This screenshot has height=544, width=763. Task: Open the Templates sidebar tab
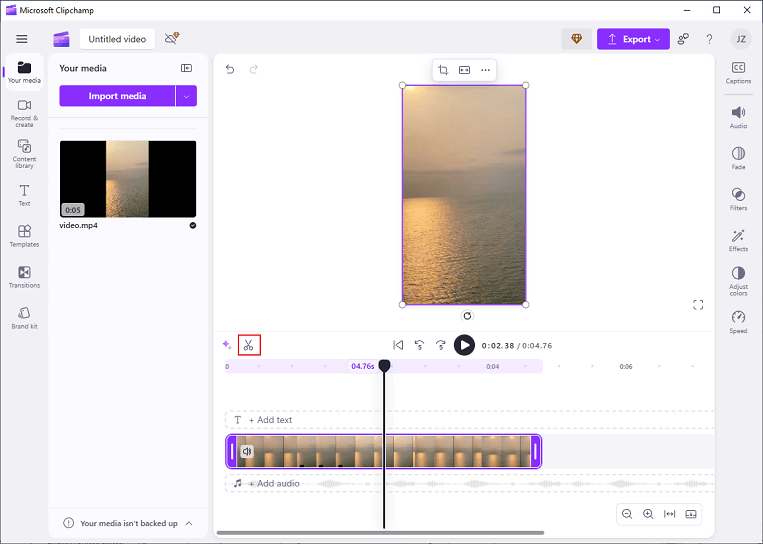(24, 236)
